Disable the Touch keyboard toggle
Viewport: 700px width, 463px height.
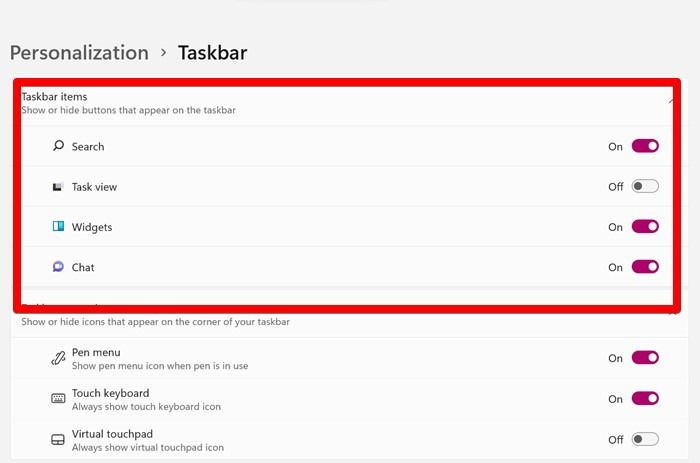[x=645, y=398]
